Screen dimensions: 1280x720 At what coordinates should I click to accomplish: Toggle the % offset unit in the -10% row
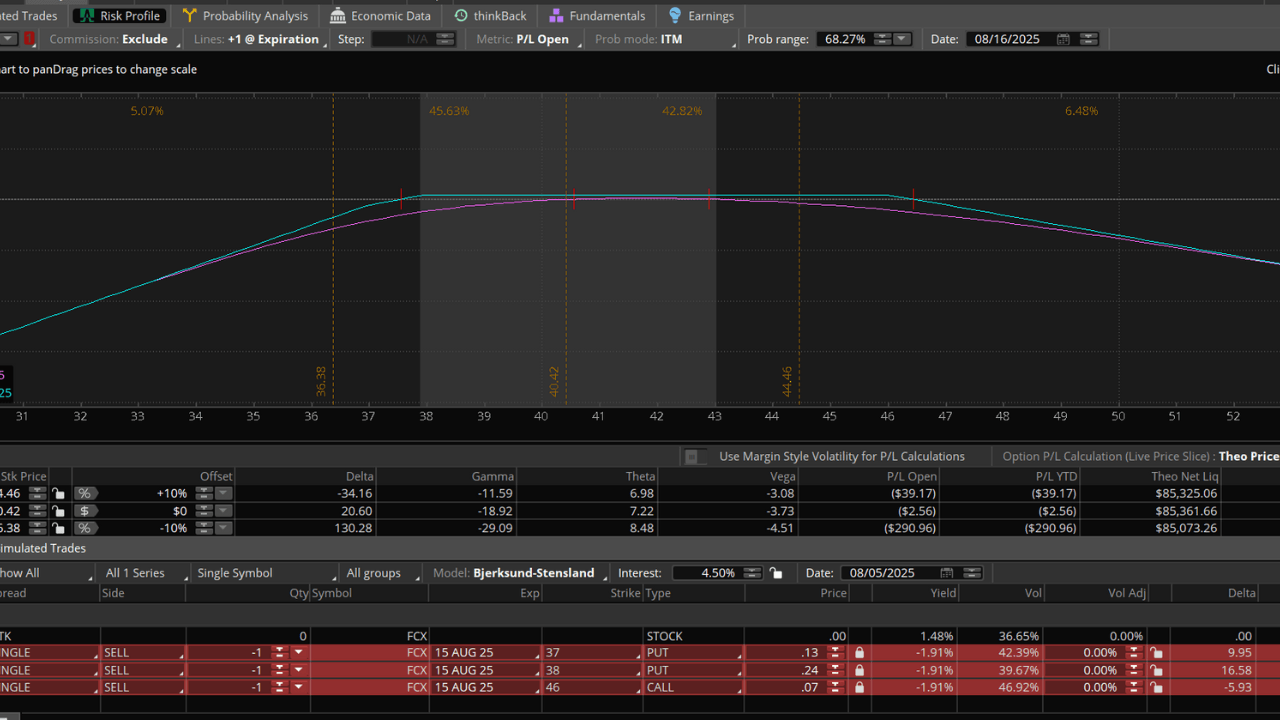coord(84,528)
